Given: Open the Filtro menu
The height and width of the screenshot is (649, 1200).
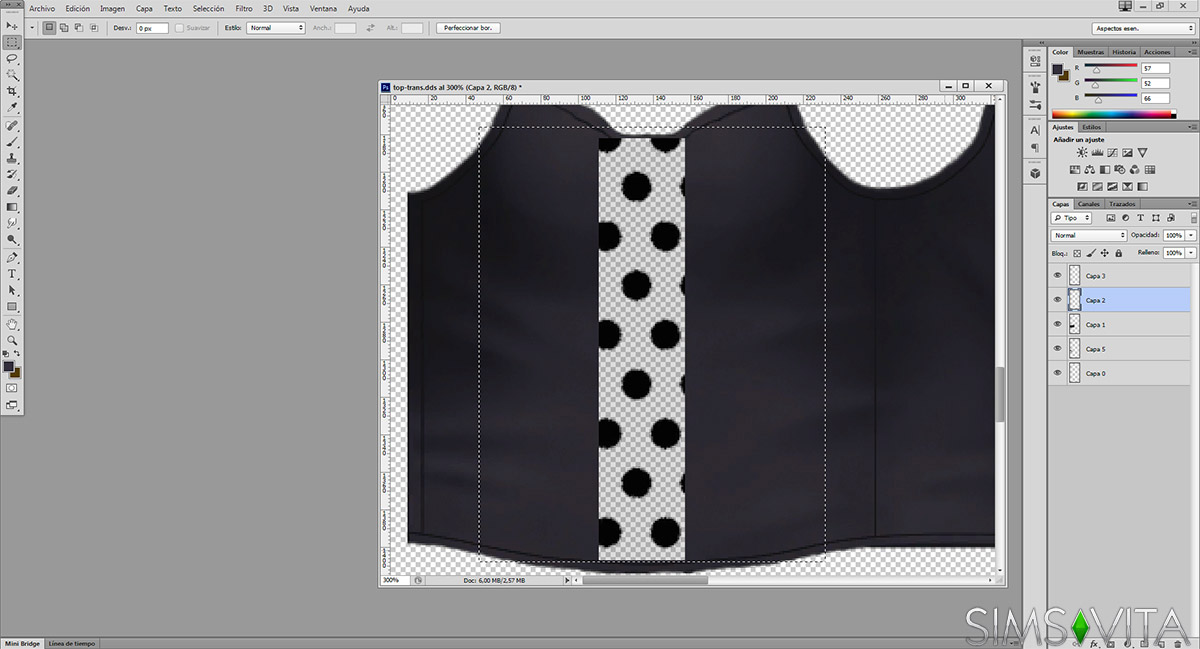Looking at the screenshot, I should (x=244, y=8).
